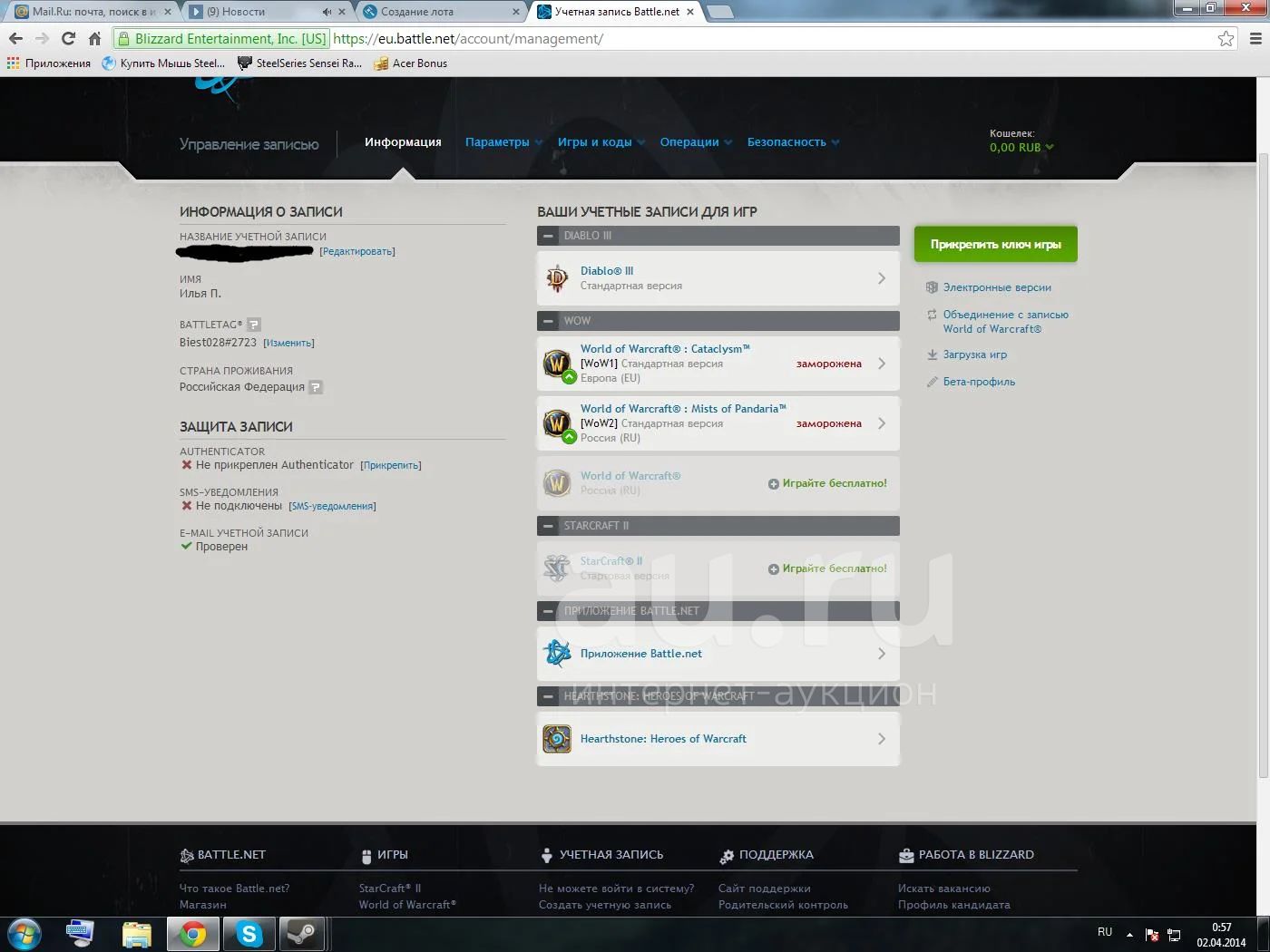The height and width of the screenshot is (952, 1270).
Task: Bookmark this page with star icon
Action: point(1226,39)
